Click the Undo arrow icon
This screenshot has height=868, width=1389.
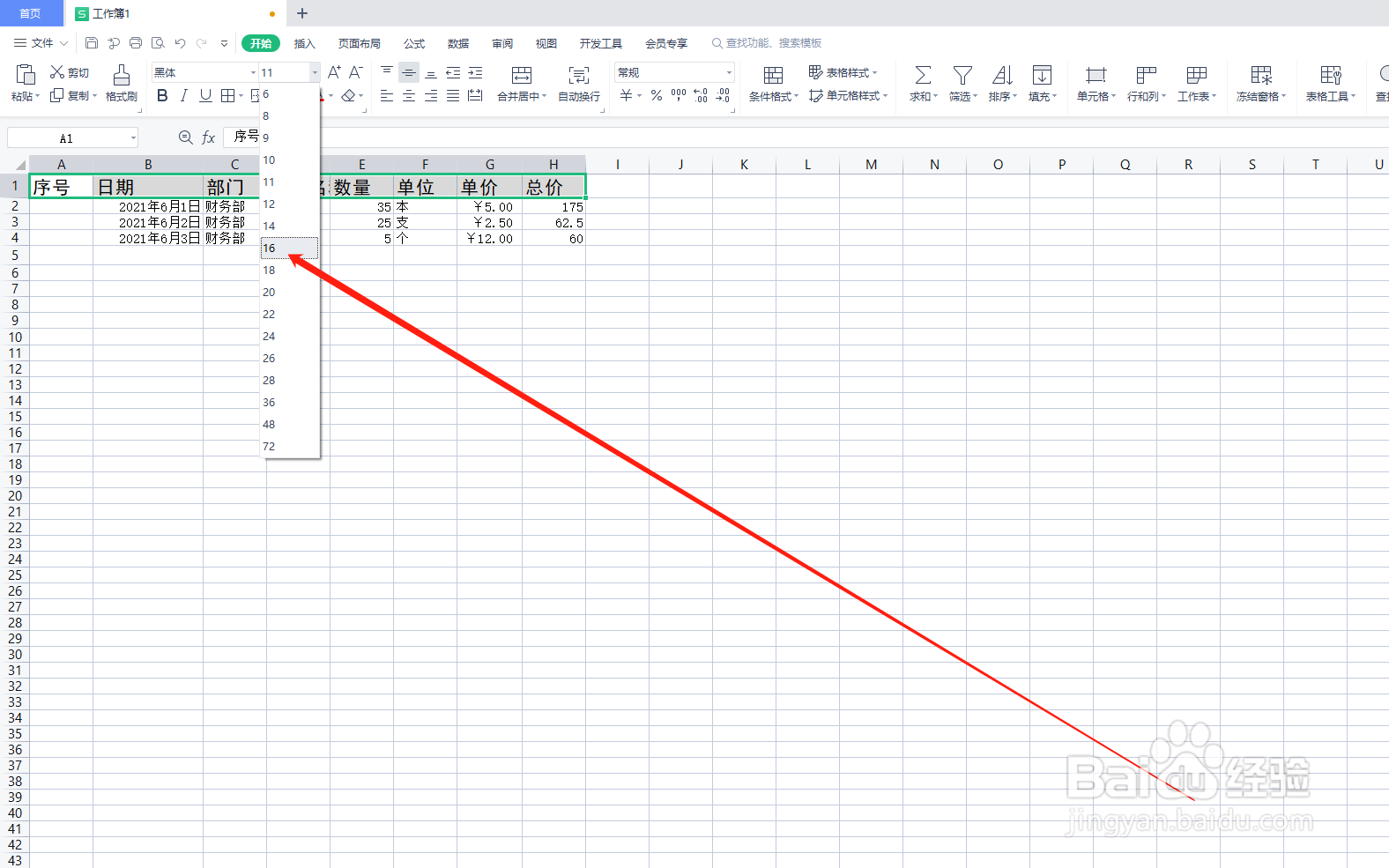(181, 42)
